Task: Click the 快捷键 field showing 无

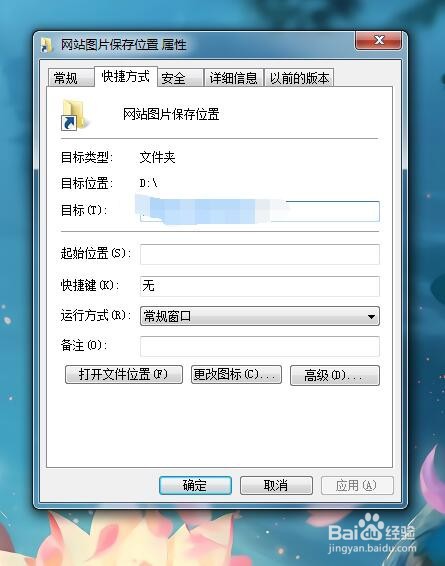Action: (259, 286)
